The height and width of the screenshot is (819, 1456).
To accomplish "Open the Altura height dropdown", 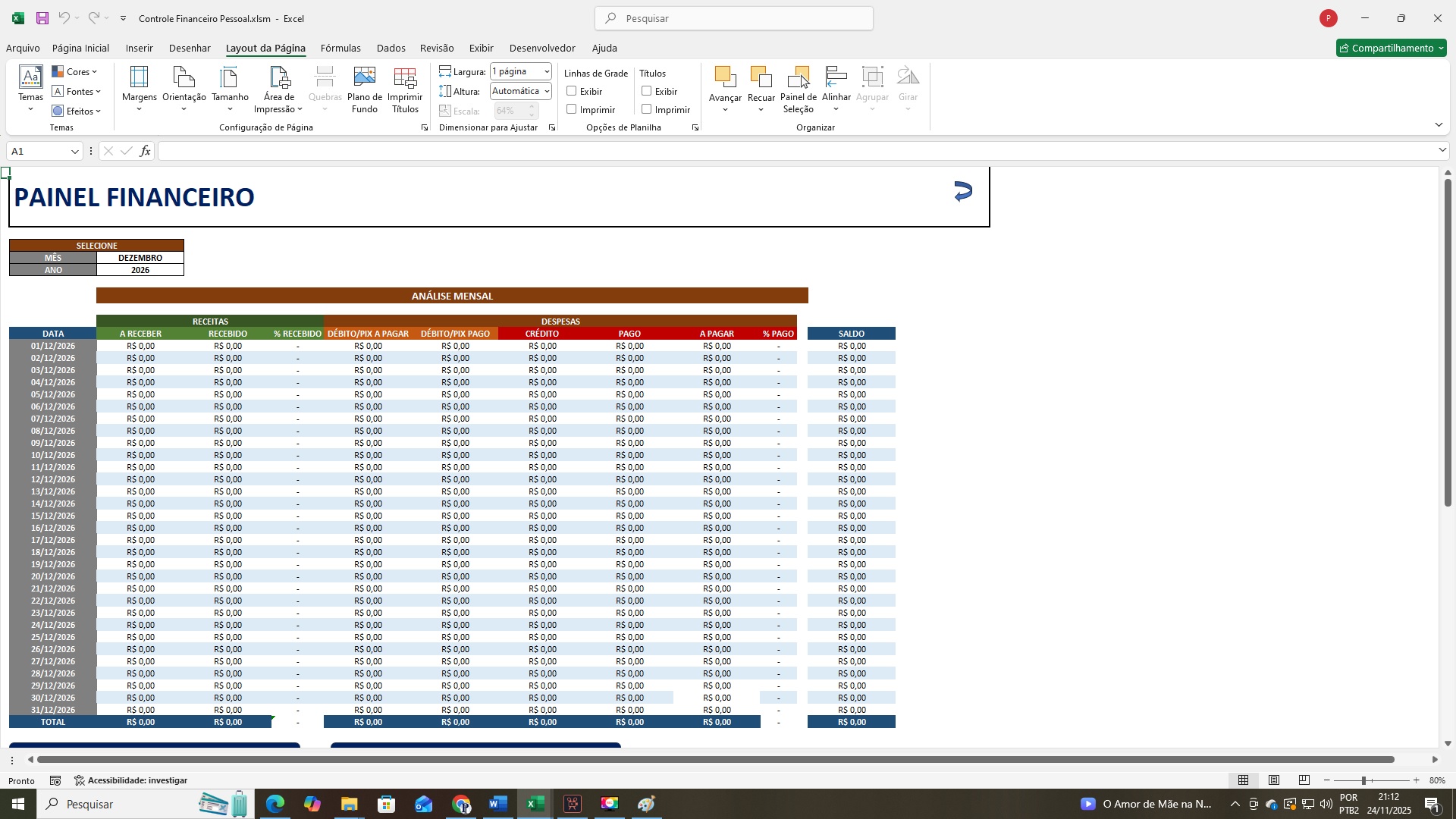I will (546, 91).
